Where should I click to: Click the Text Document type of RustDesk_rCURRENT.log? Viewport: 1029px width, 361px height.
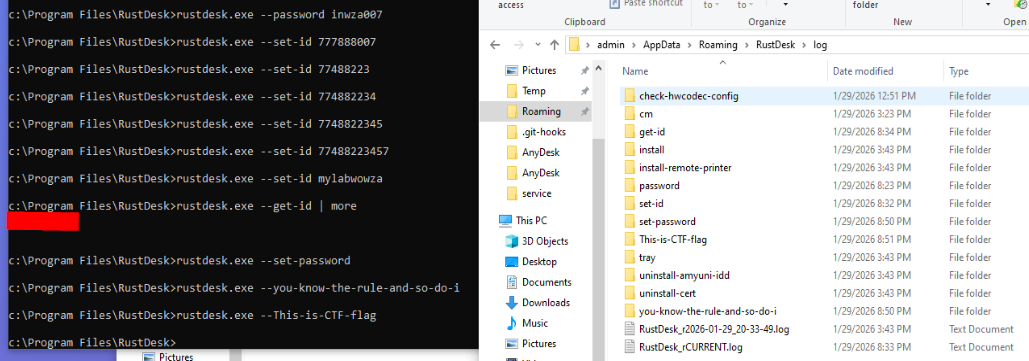point(981,347)
